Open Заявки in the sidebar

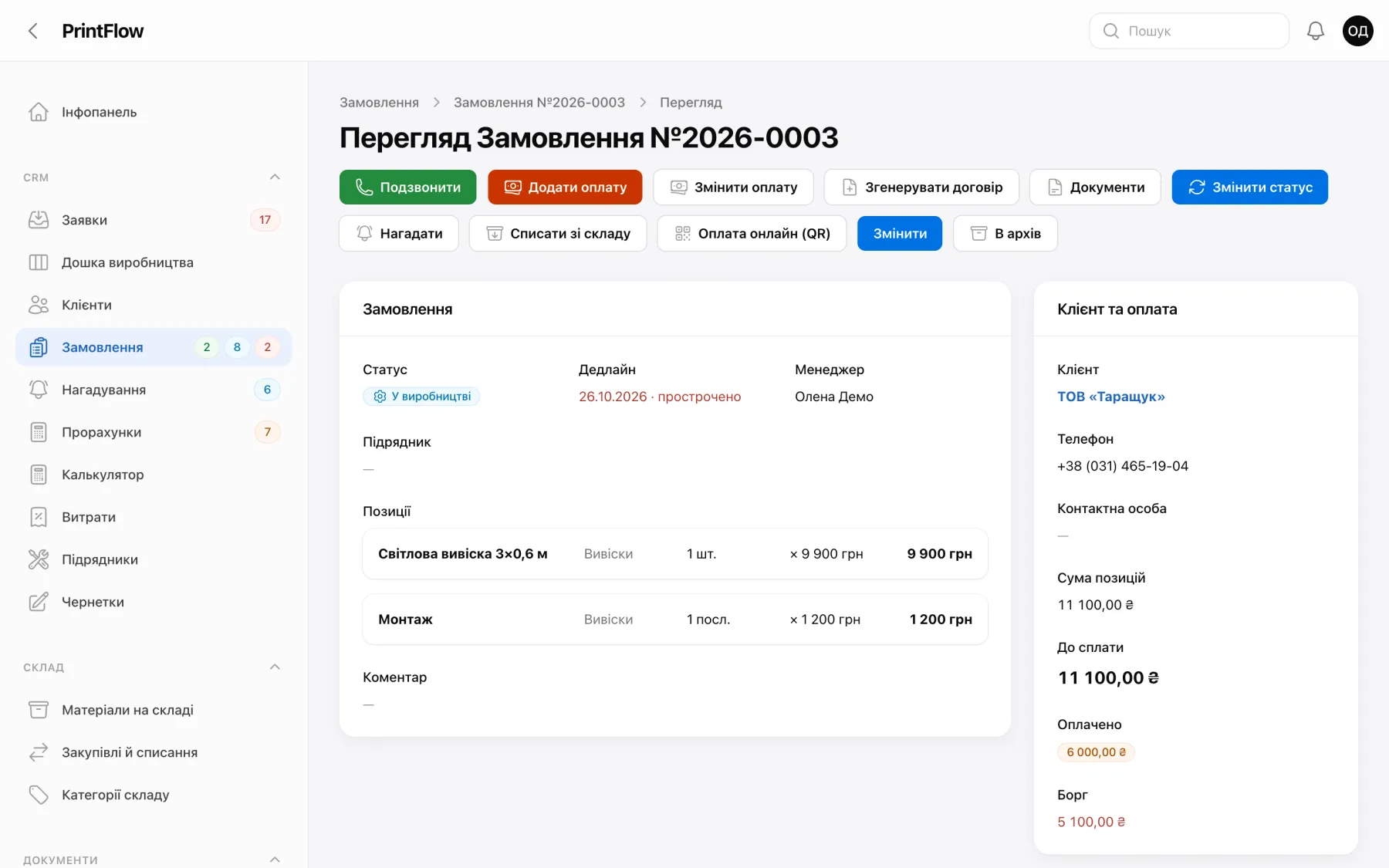click(x=154, y=220)
